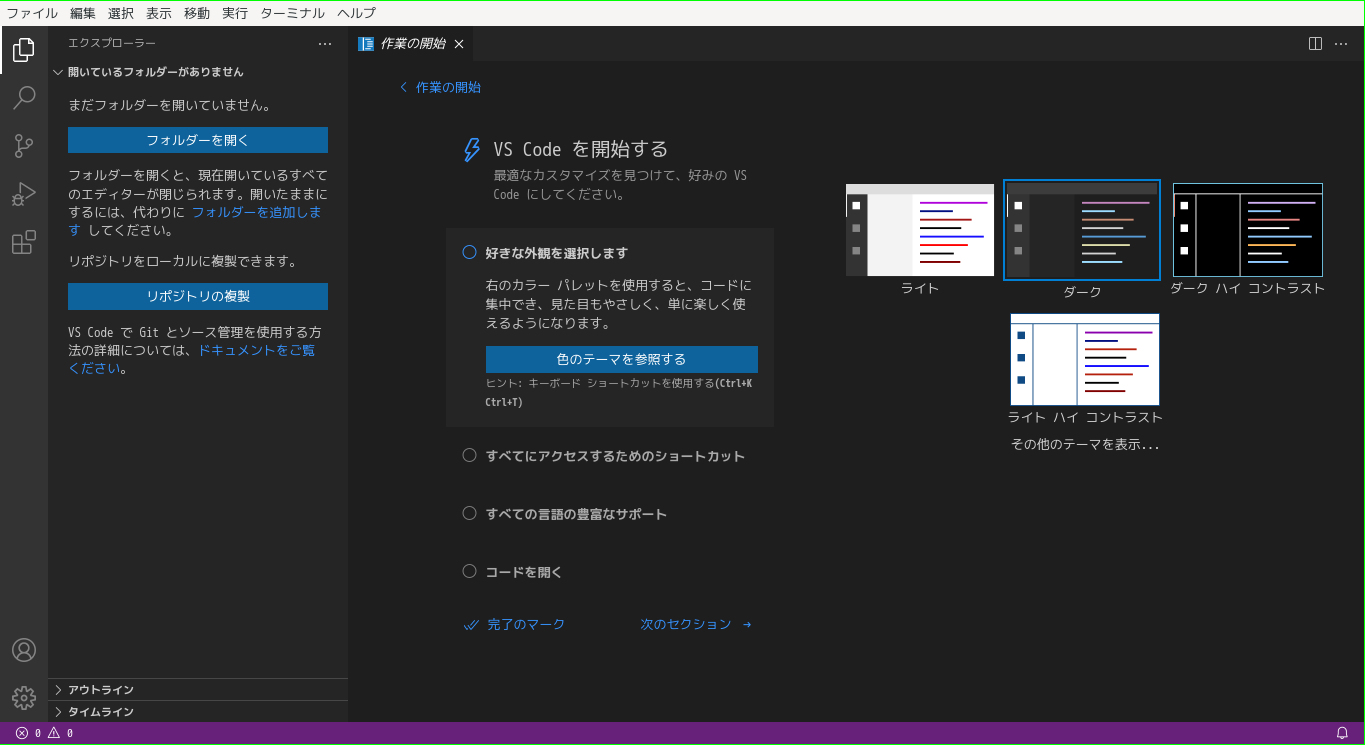The image size is (1365, 745).
Task: Go to 次のセクション link
Action: (x=696, y=624)
